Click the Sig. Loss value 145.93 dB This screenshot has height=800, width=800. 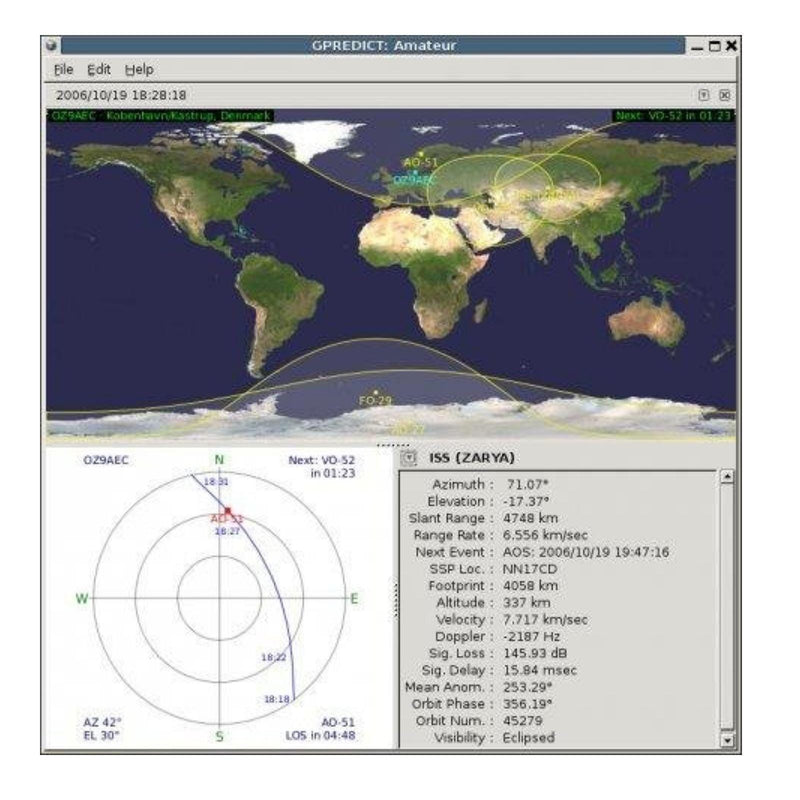pyautogui.click(x=535, y=654)
